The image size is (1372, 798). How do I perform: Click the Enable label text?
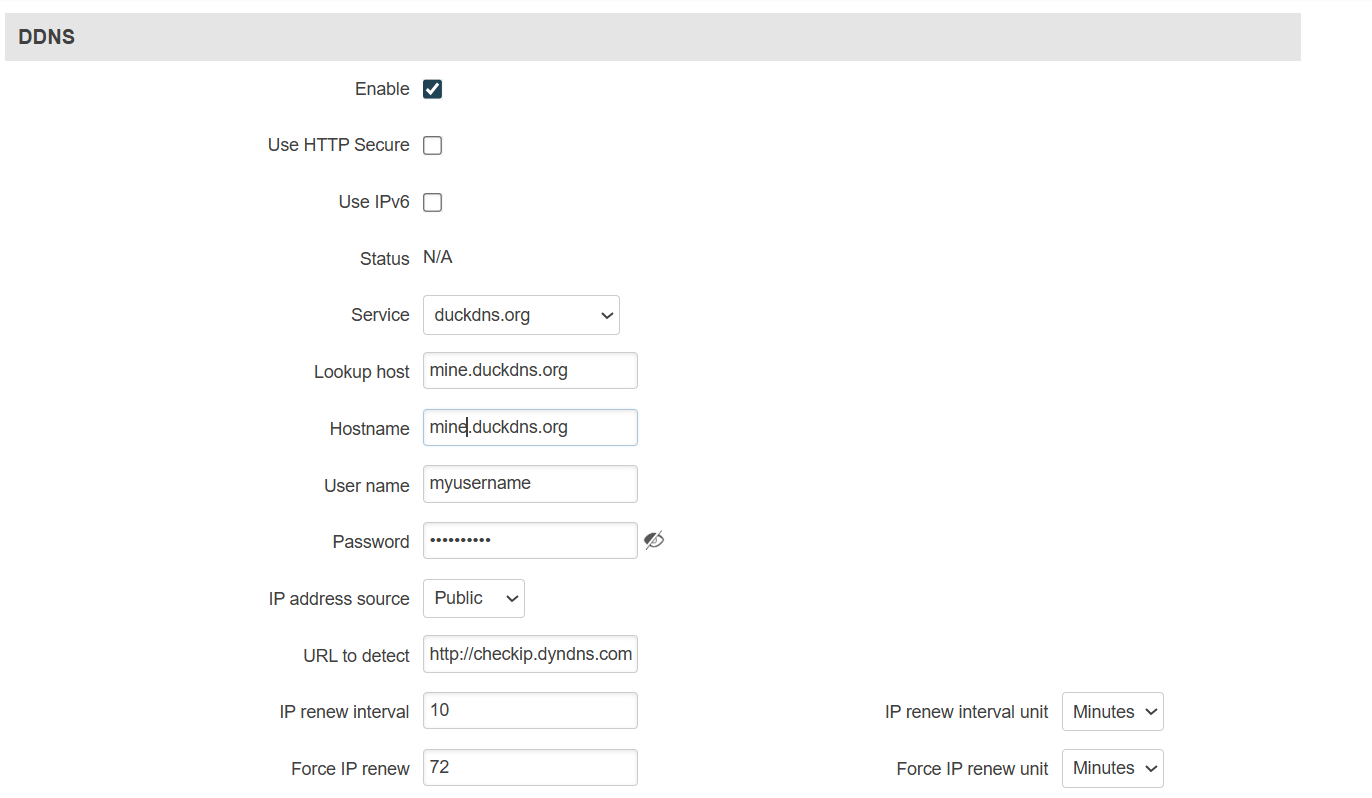pos(382,89)
